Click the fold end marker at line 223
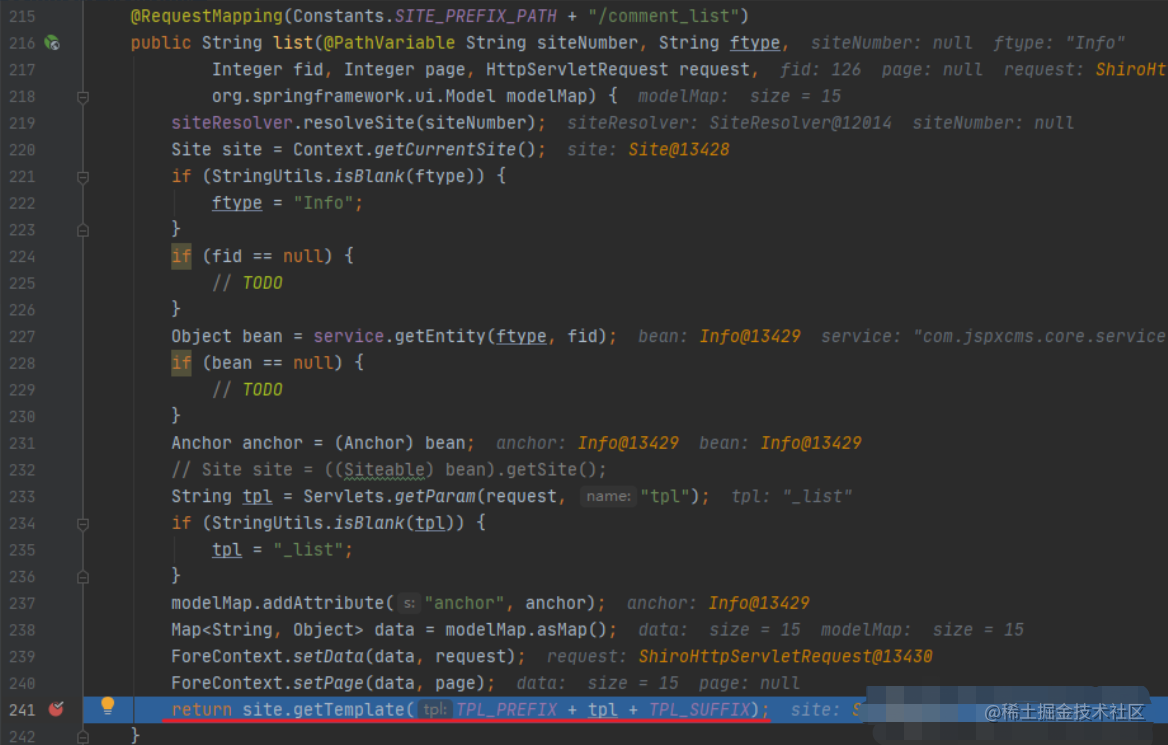 tap(83, 230)
